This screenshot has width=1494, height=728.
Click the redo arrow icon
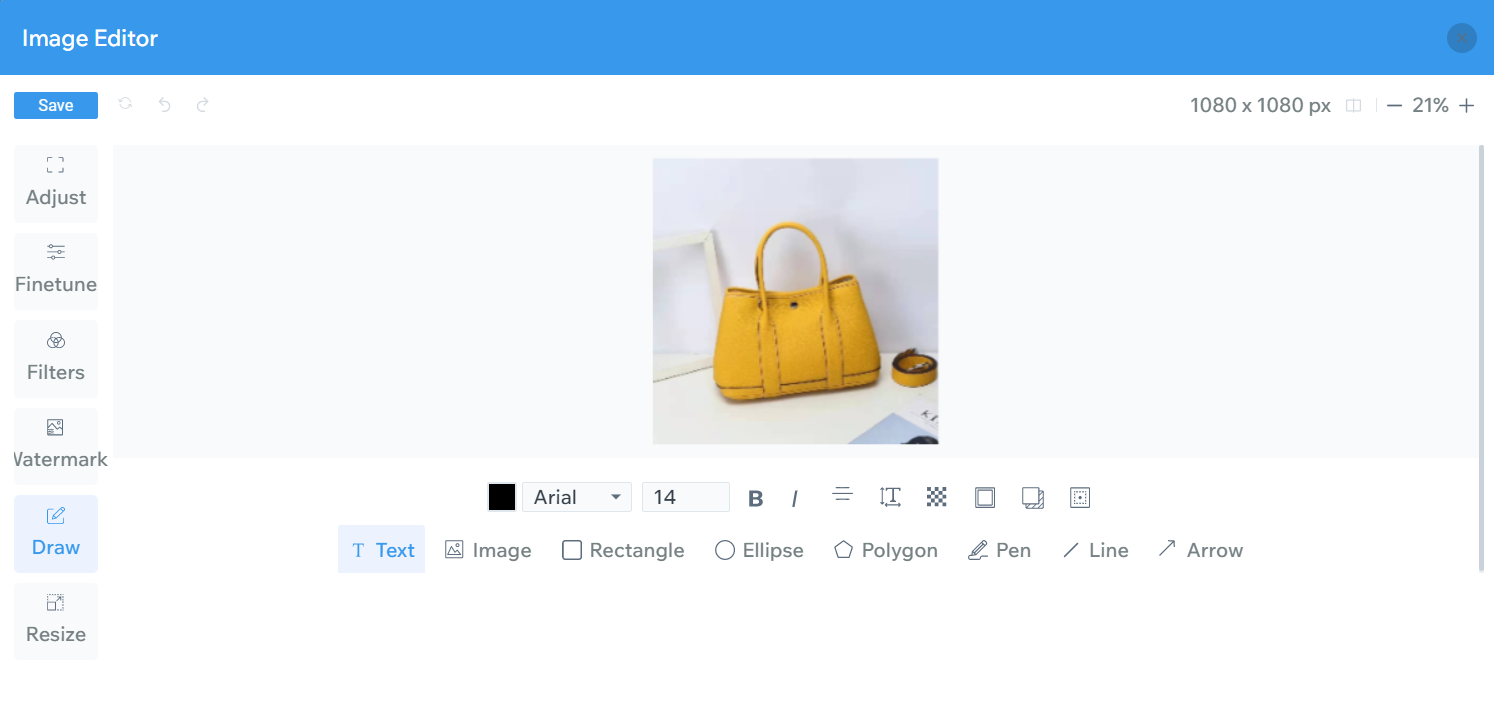tap(202, 105)
